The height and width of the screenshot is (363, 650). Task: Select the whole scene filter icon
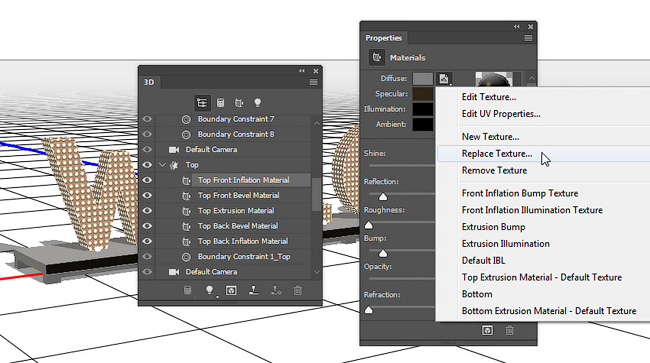(x=202, y=103)
